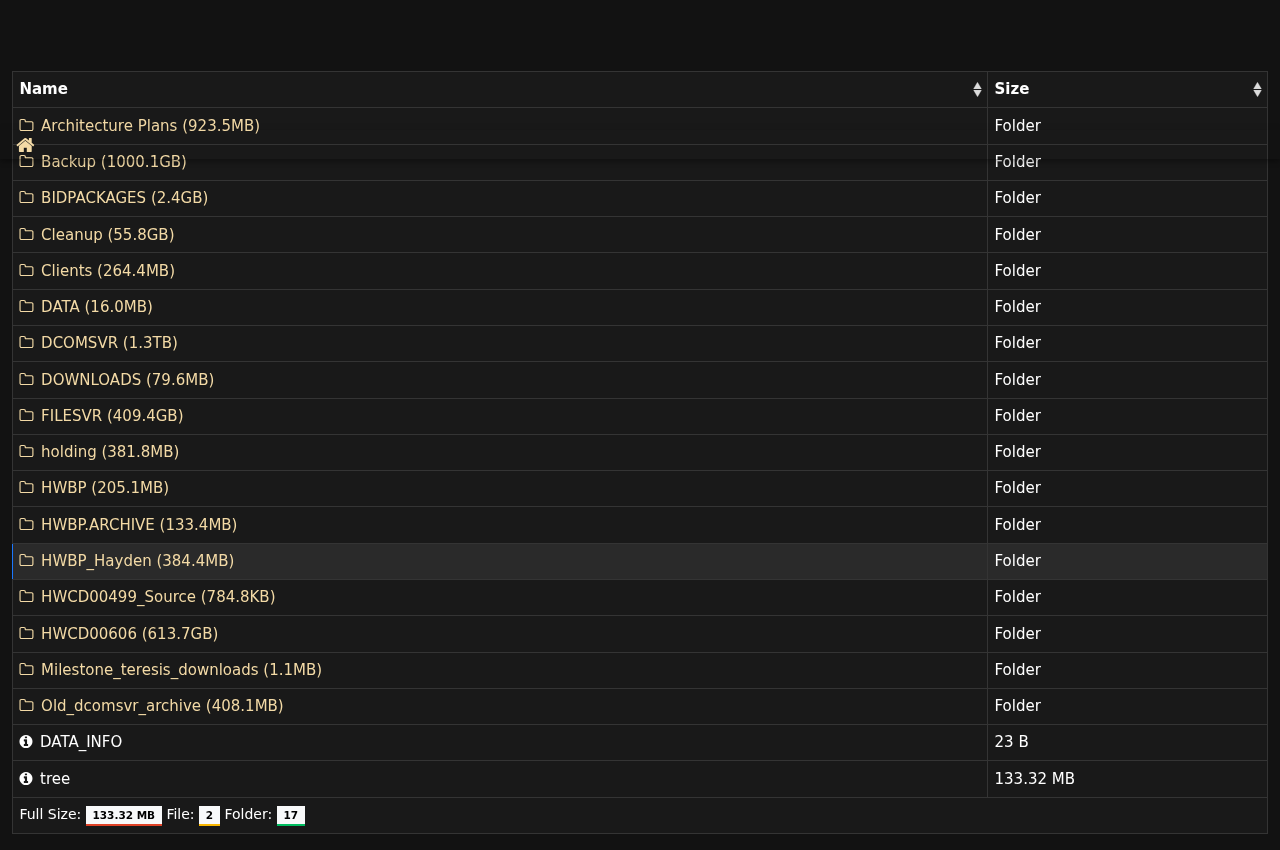Click the folder icon beside HWCD00606
The width and height of the screenshot is (1280, 850).
tap(26, 634)
